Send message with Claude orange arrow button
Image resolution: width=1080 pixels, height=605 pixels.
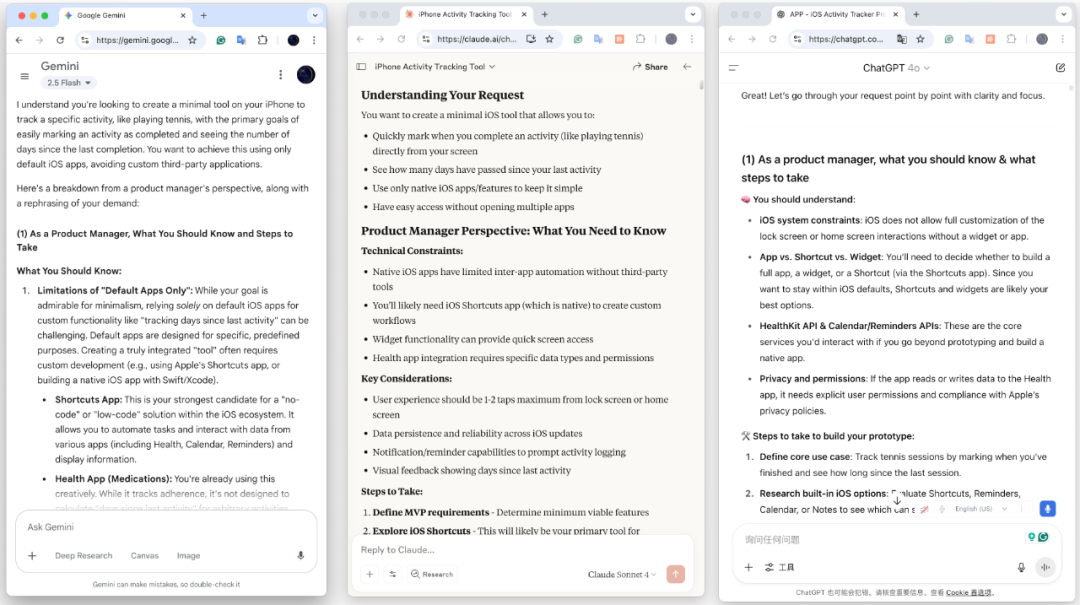tap(676, 574)
